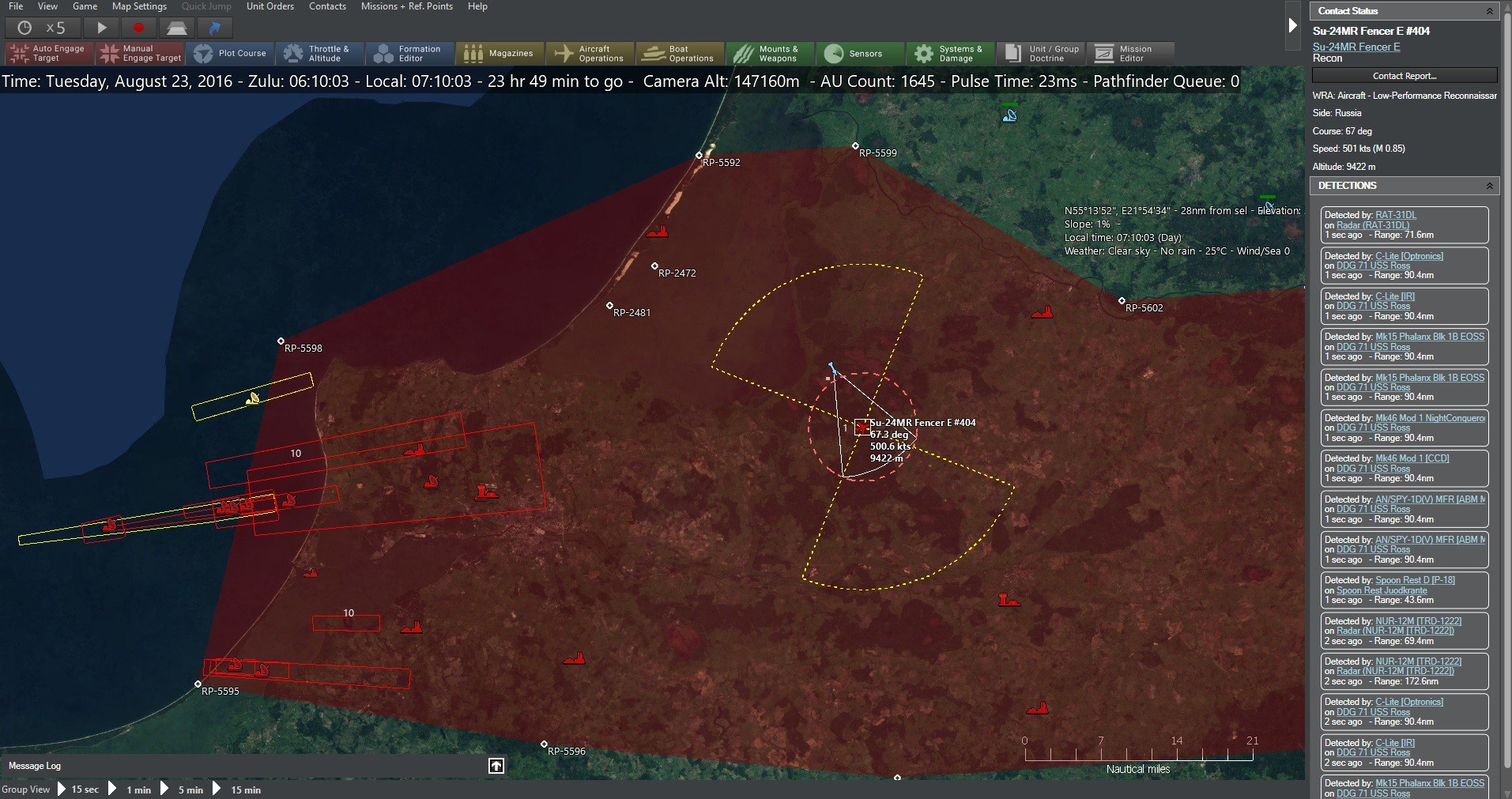
Task: Click the Contact Report button
Action: coord(1404,75)
